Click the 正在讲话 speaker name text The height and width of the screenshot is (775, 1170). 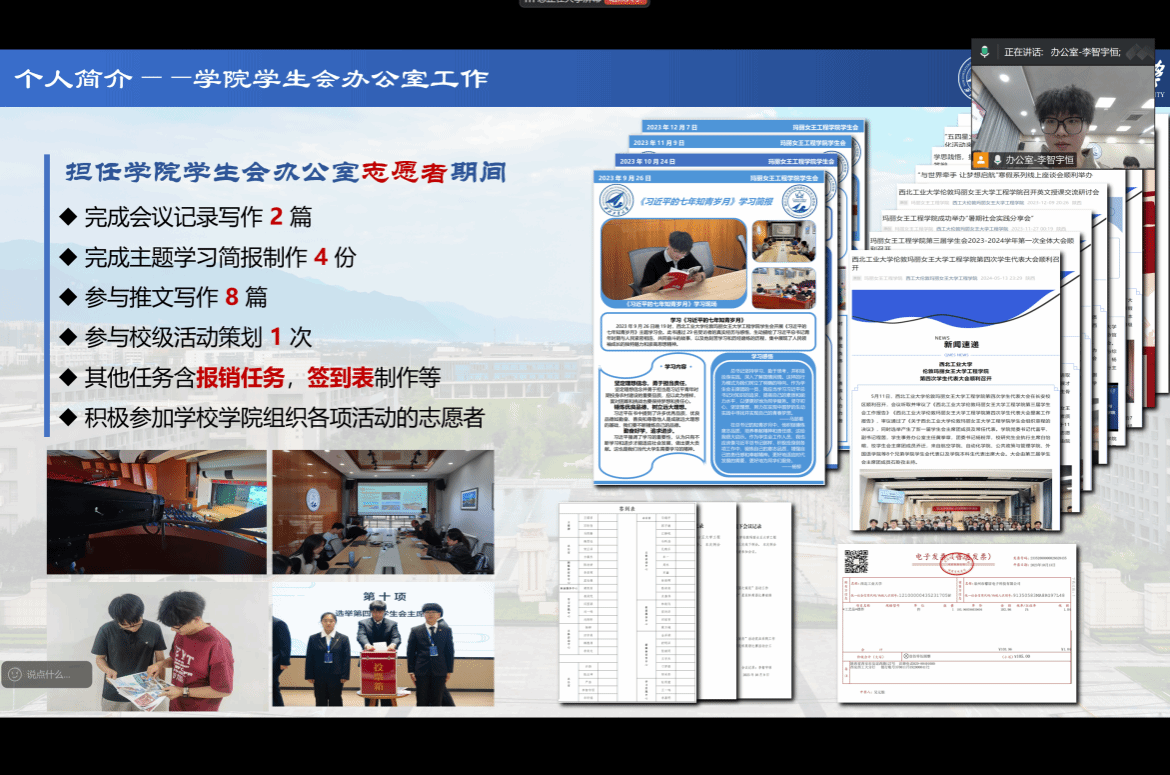(x=1084, y=52)
